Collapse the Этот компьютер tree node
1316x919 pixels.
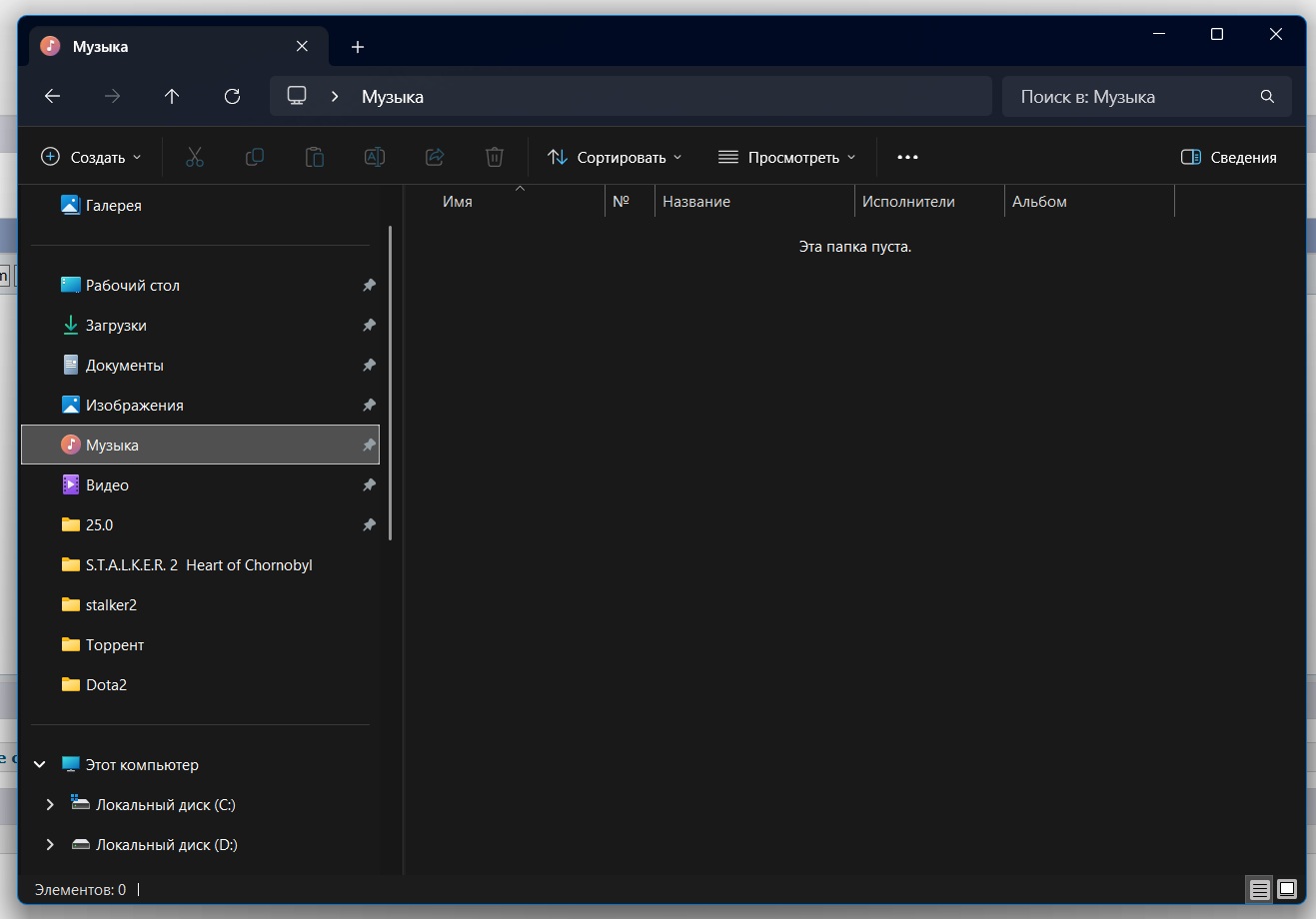pyautogui.click(x=40, y=765)
